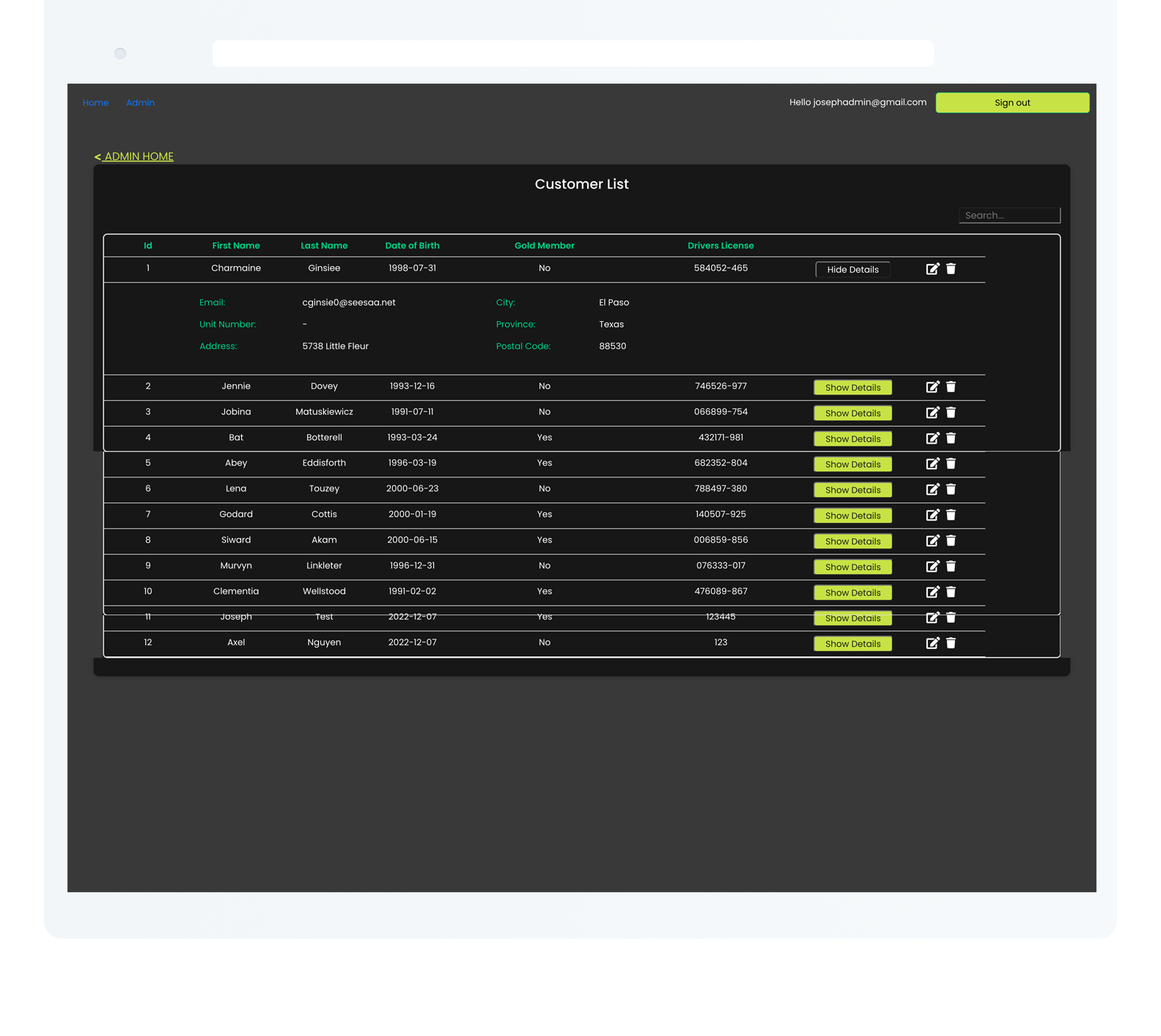Open edit for Abey Eddisforth
The width and height of the screenshot is (1161, 1036).
click(x=932, y=464)
